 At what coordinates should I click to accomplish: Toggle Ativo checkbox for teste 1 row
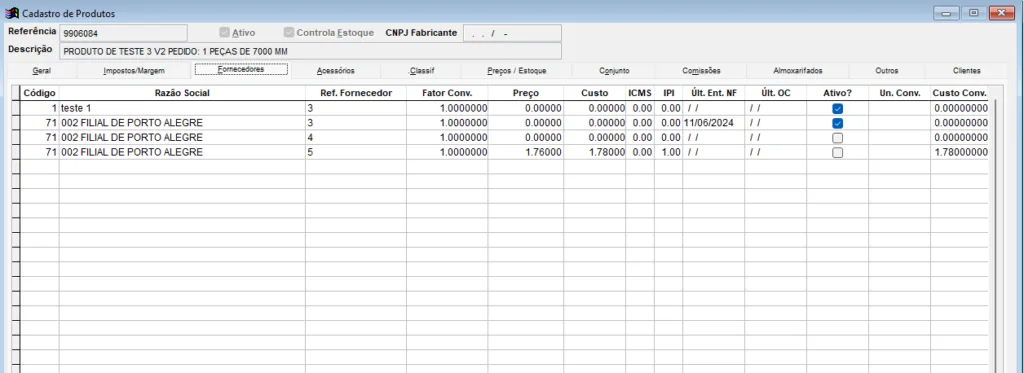pyautogui.click(x=837, y=108)
